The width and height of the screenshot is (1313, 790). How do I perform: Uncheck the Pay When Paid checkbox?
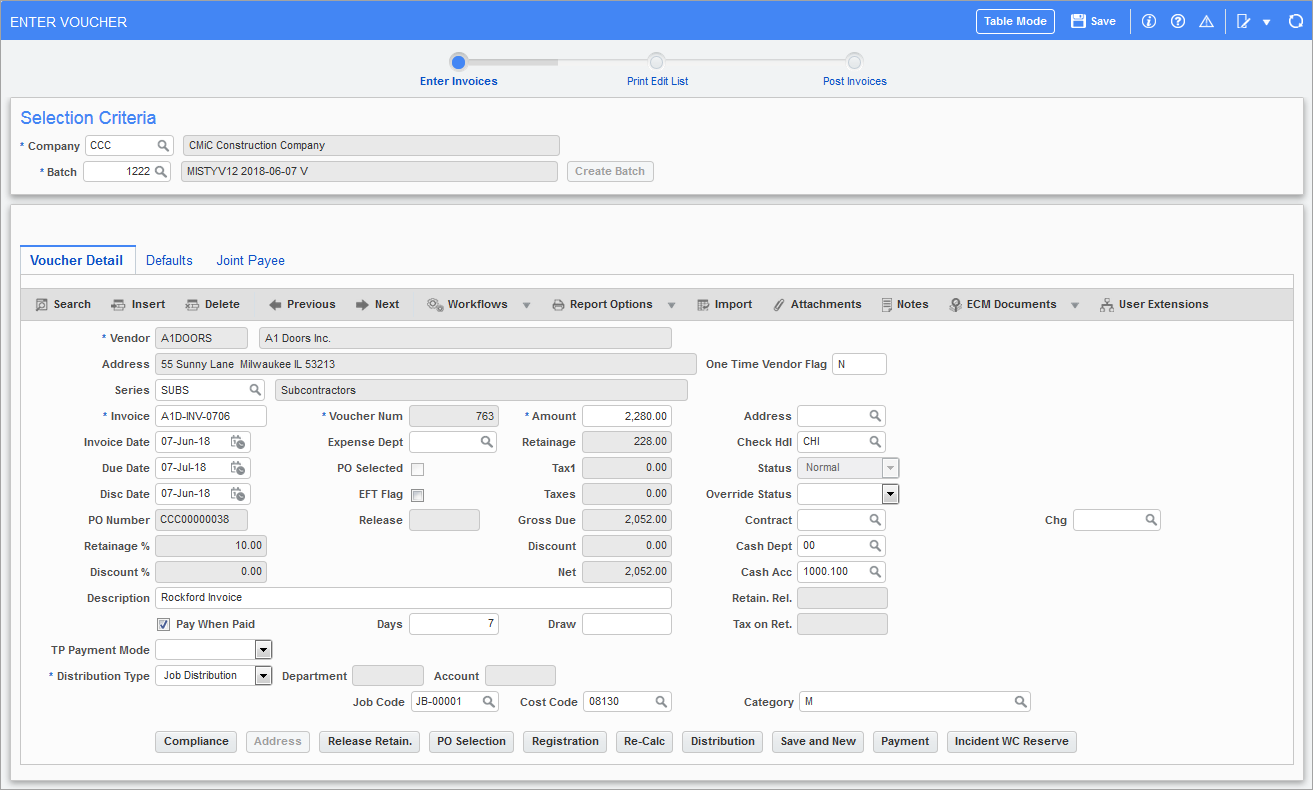(x=163, y=624)
